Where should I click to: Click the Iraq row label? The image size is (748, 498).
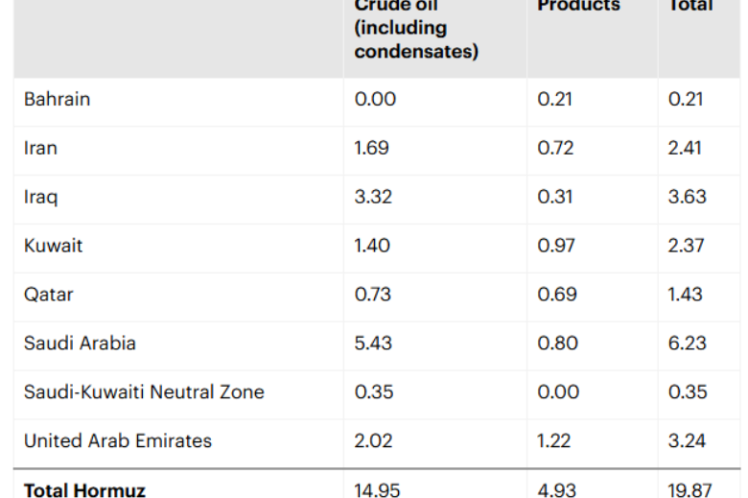point(41,197)
